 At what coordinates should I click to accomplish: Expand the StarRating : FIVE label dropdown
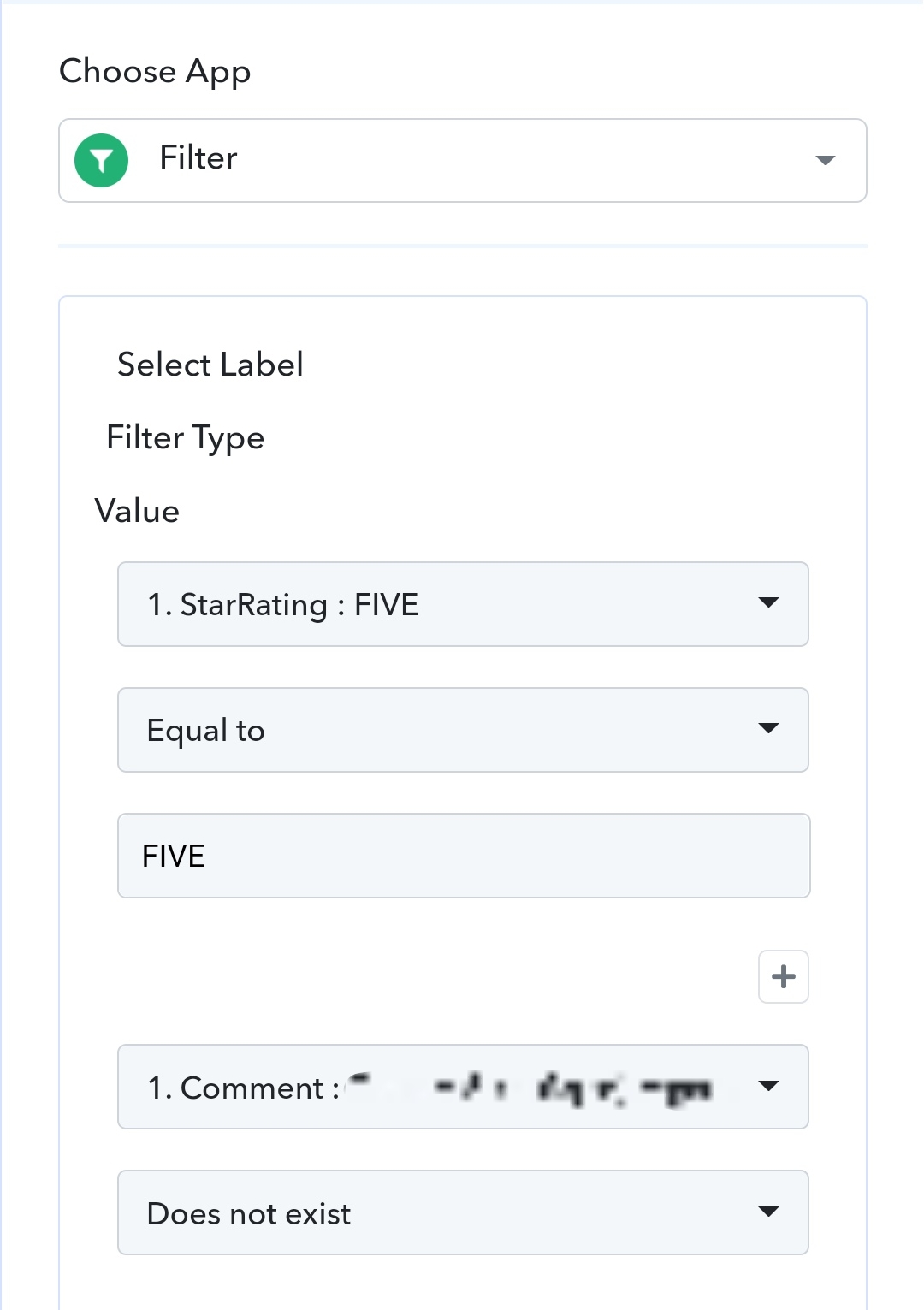[463, 604]
